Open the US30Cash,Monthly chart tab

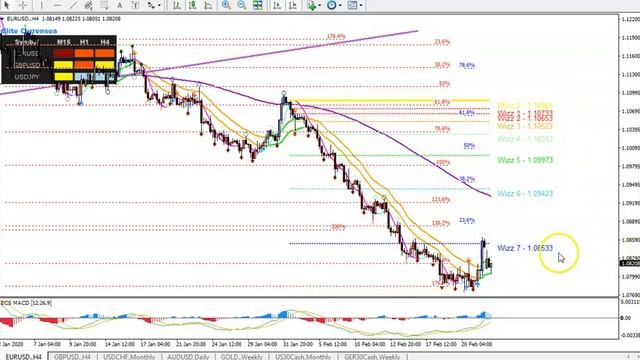click(303, 357)
